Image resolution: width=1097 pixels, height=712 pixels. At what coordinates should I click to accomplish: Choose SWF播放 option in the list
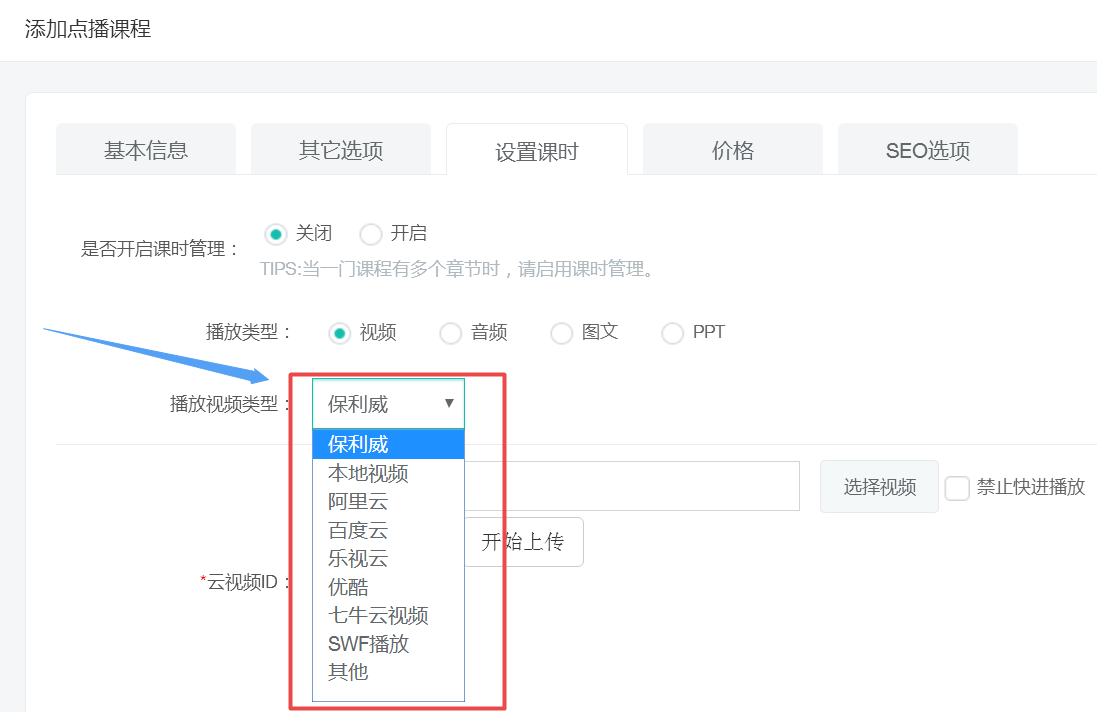click(368, 643)
